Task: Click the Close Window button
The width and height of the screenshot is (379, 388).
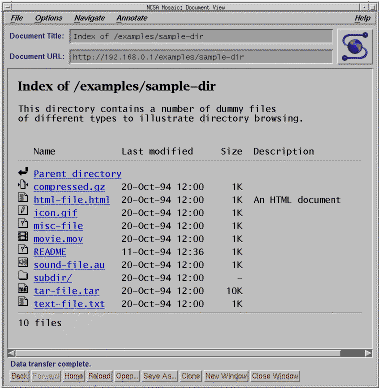Action: 275,376
